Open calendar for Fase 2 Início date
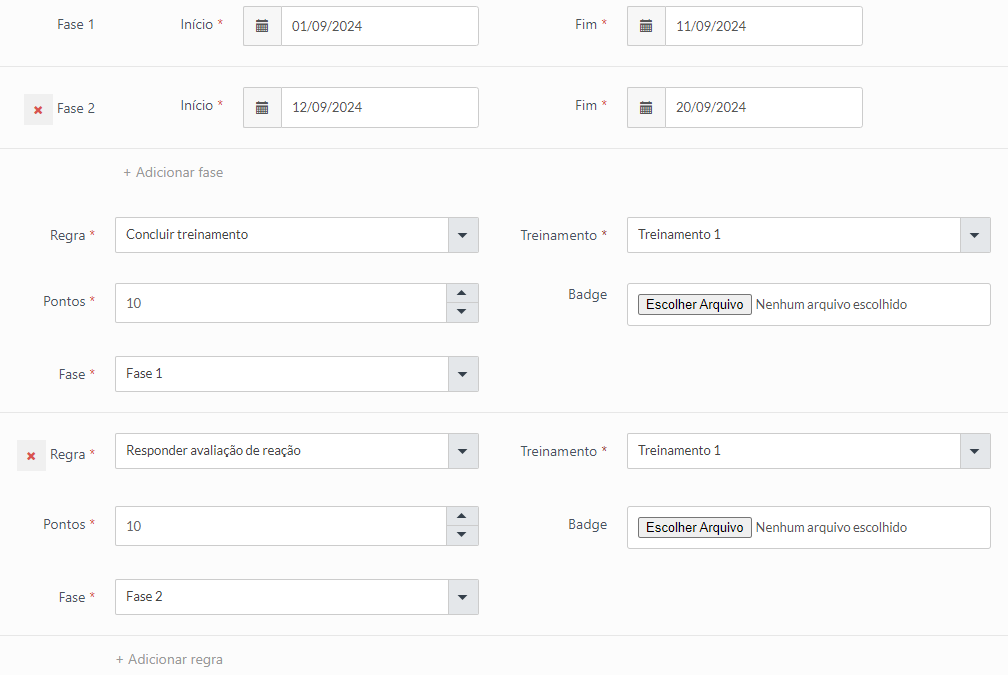Image resolution: width=1008 pixels, height=675 pixels. pyautogui.click(x=262, y=107)
